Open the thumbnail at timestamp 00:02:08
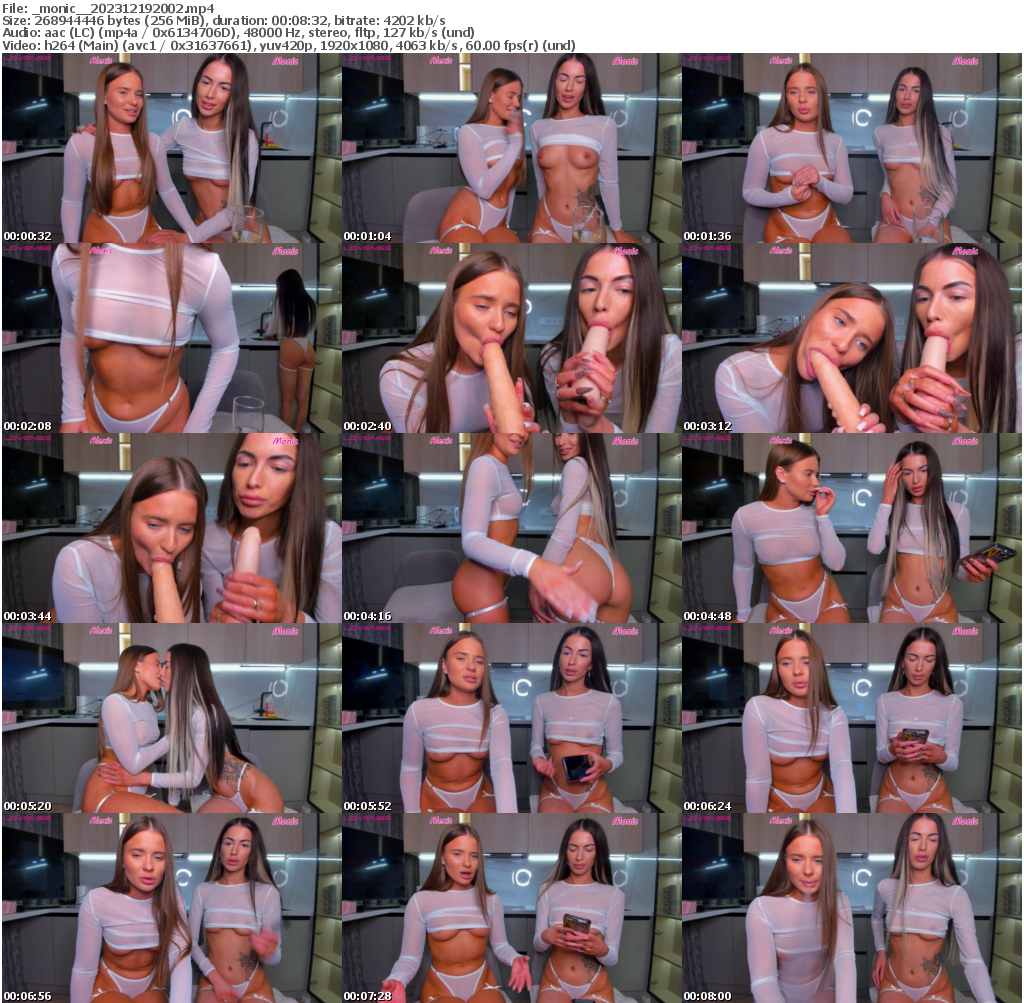 click(x=170, y=337)
